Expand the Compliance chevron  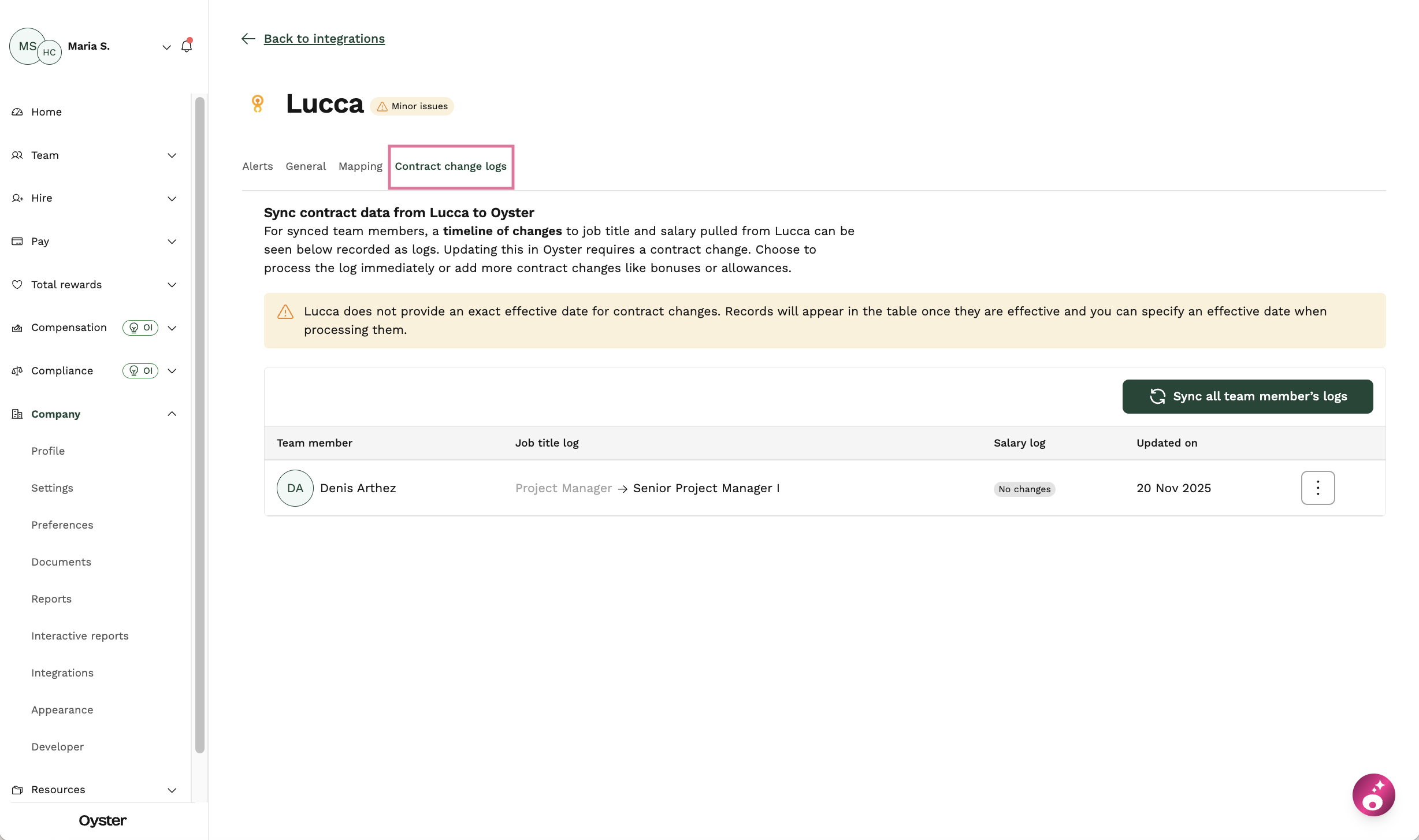[172, 371]
